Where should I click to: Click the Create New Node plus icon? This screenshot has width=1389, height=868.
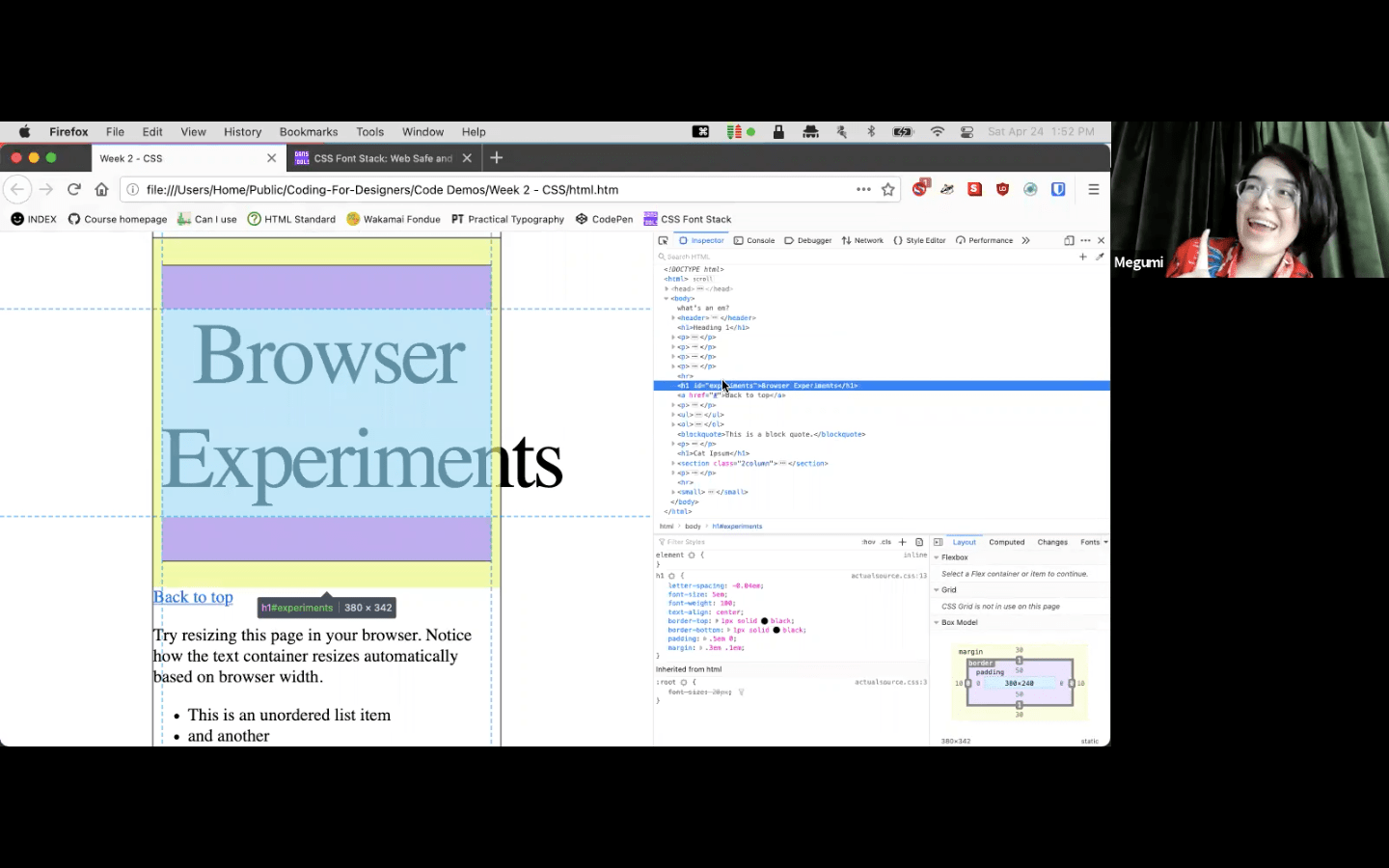(1083, 257)
